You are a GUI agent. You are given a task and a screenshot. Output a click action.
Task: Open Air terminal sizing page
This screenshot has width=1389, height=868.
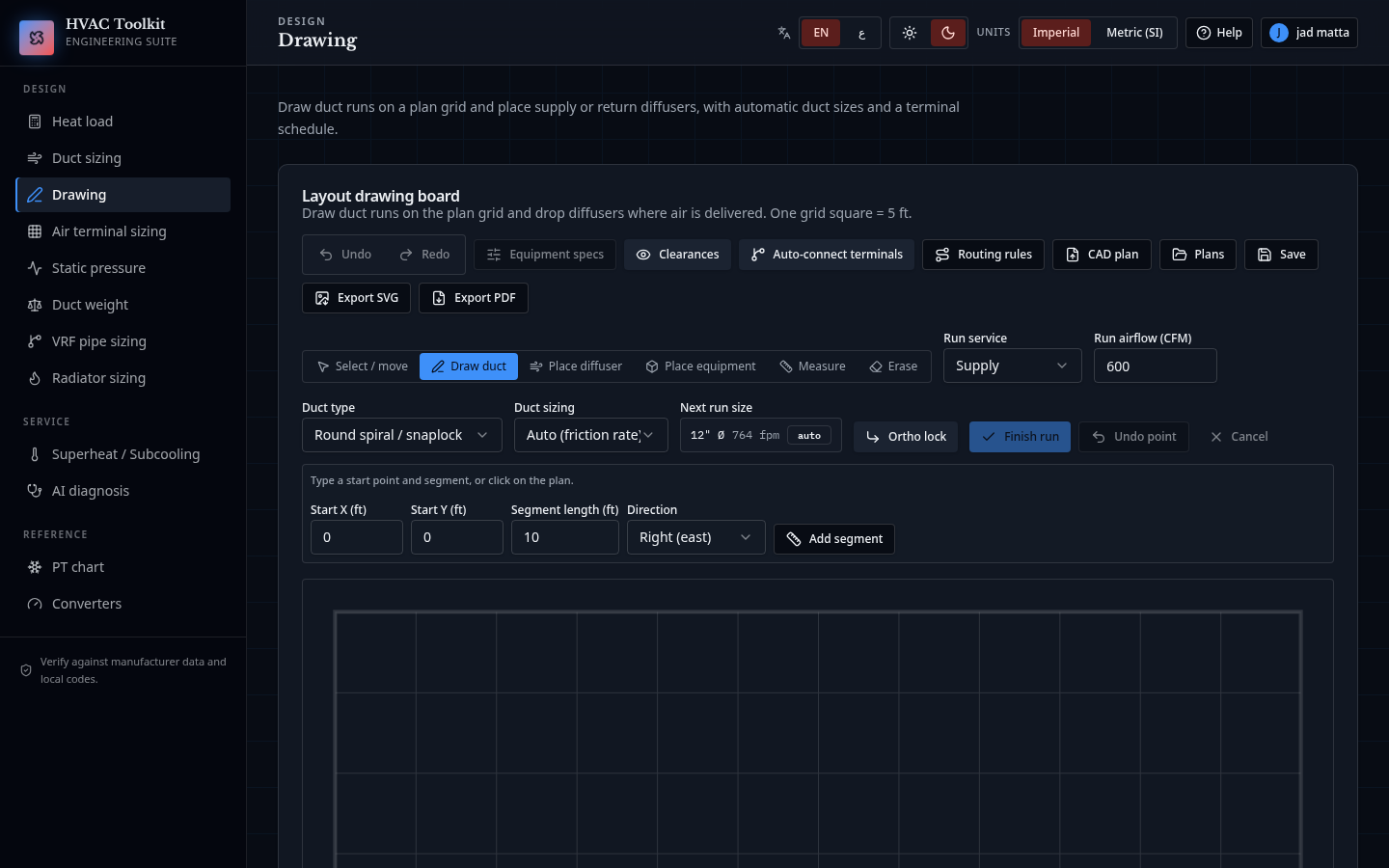[123, 231]
